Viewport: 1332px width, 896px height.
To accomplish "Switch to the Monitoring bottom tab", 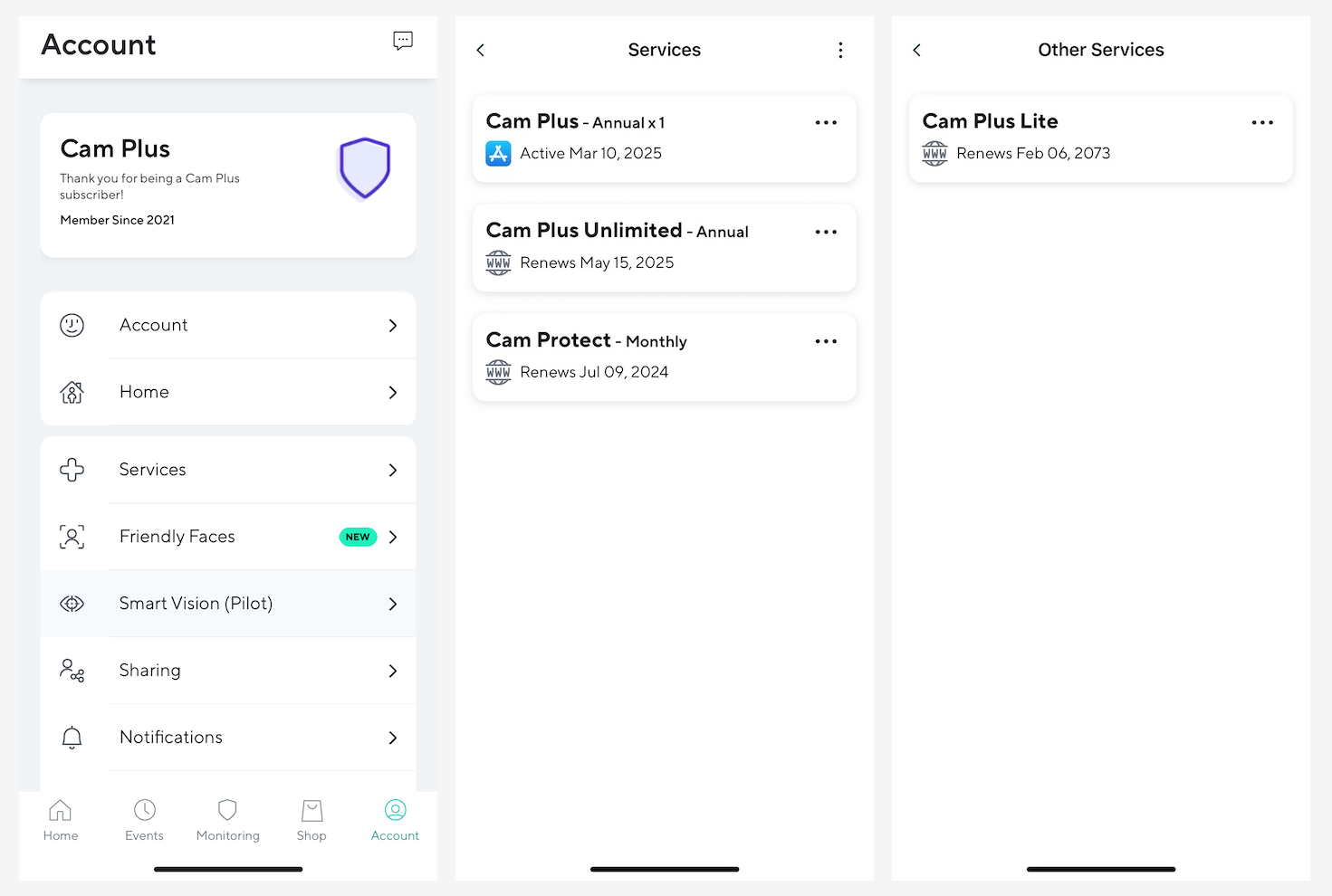I will tap(228, 821).
